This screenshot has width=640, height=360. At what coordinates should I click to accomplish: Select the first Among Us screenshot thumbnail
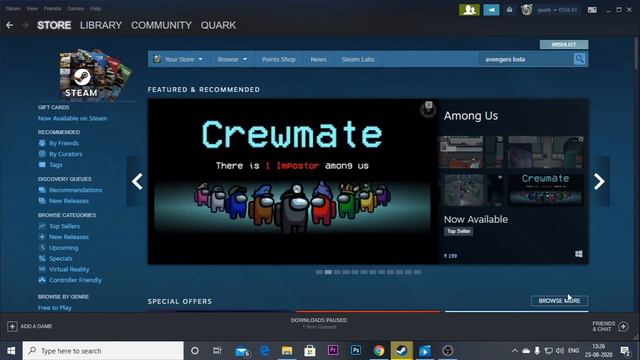click(x=471, y=152)
